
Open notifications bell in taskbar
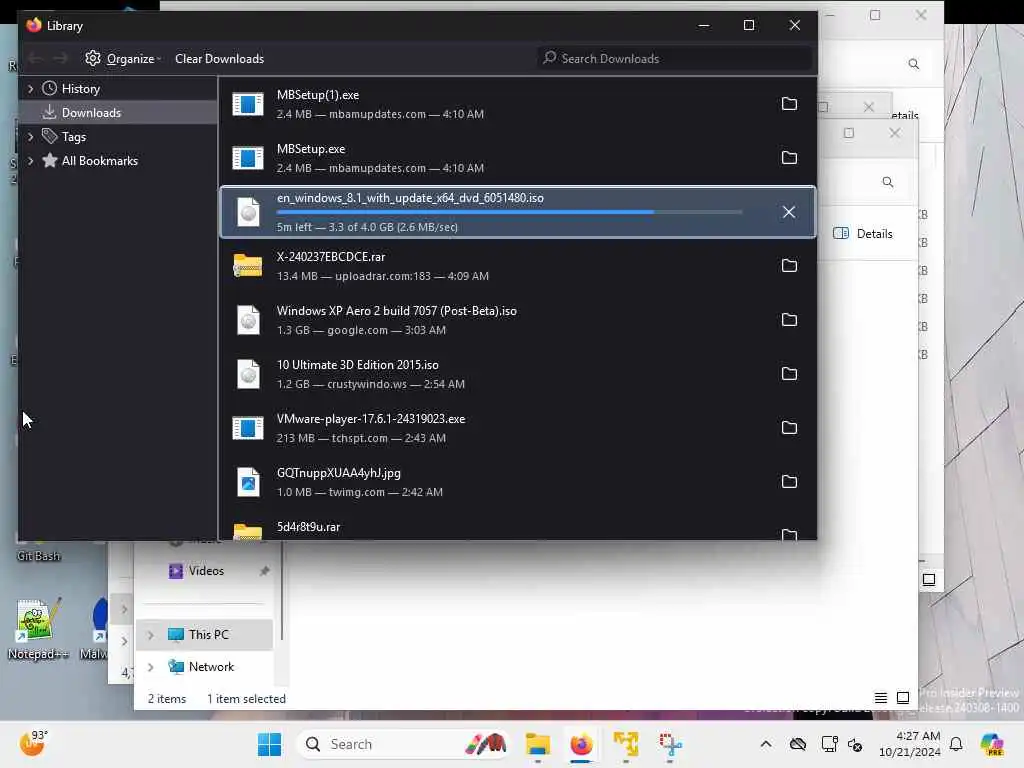956,744
